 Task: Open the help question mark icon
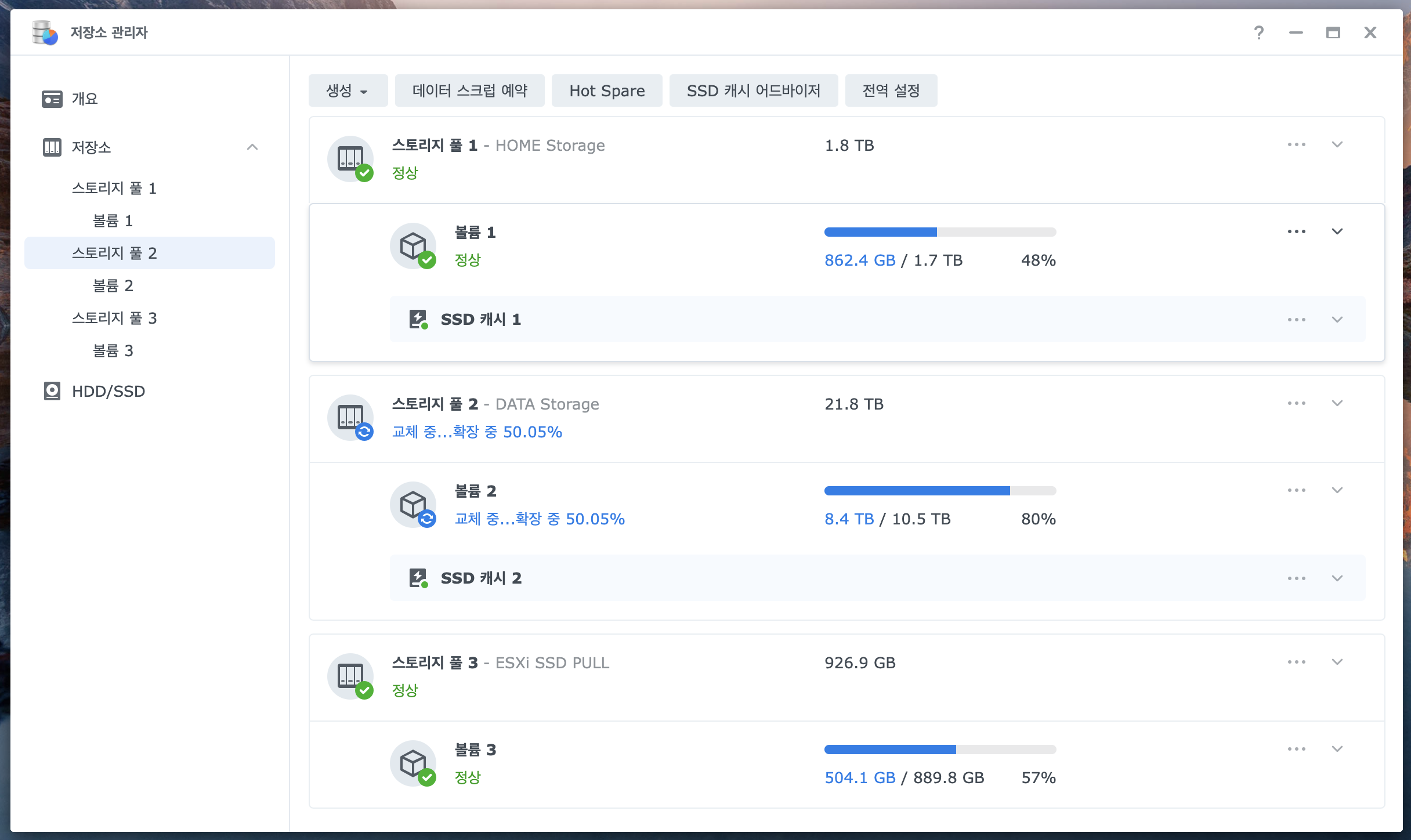[1258, 32]
